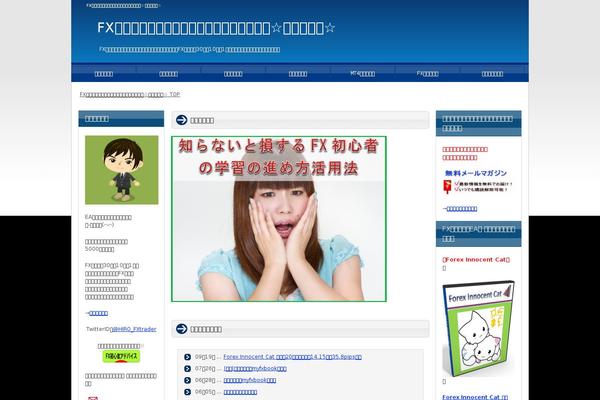
Task: Click the arrow icon in the heading above the news list
Action: pos(181,328)
